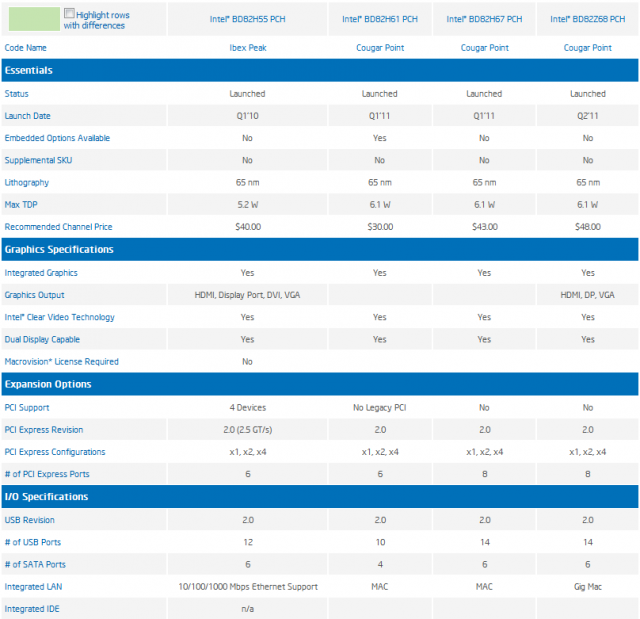This screenshot has width=640, height=619.
Task: Click the Q2'11 launch date cell
Action: [587, 116]
